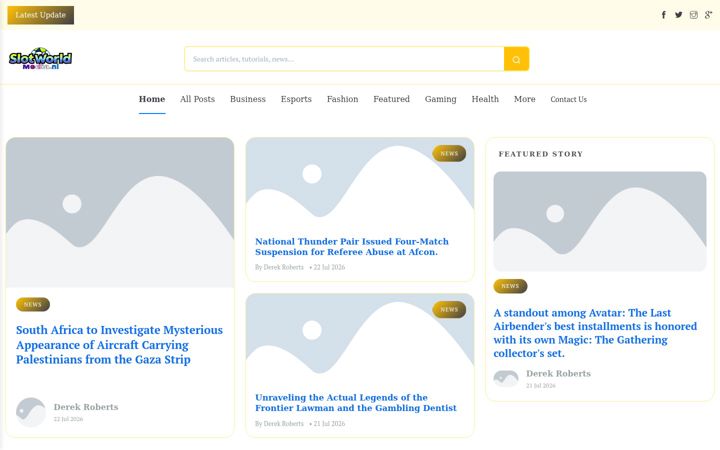Open South Africa aircraft investigation headline

pyautogui.click(x=119, y=344)
